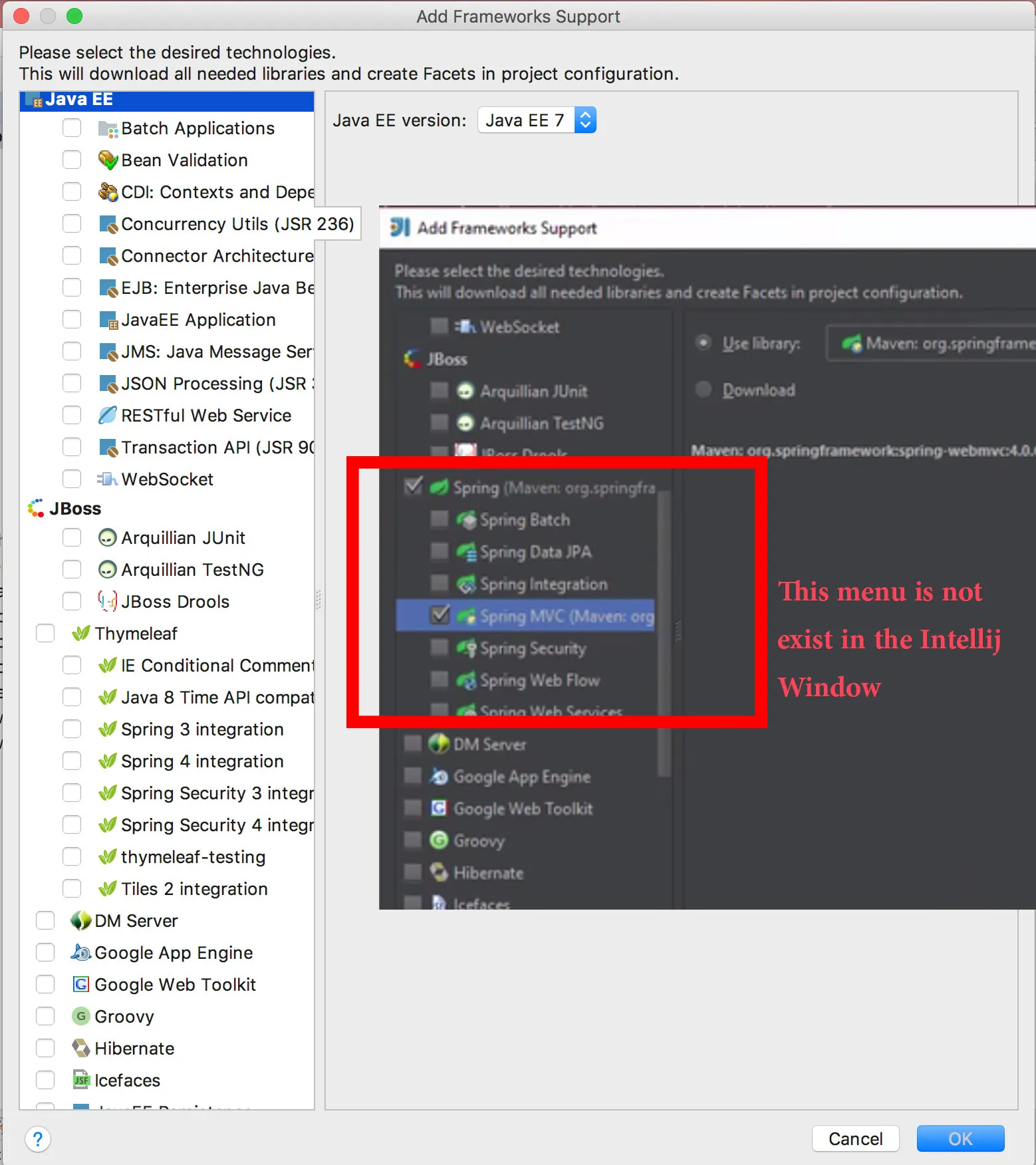Viewport: 1036px width, 1165px height.
Task: Click the RESTful Web Service feather icon
Action: click(x=108, y=416)
